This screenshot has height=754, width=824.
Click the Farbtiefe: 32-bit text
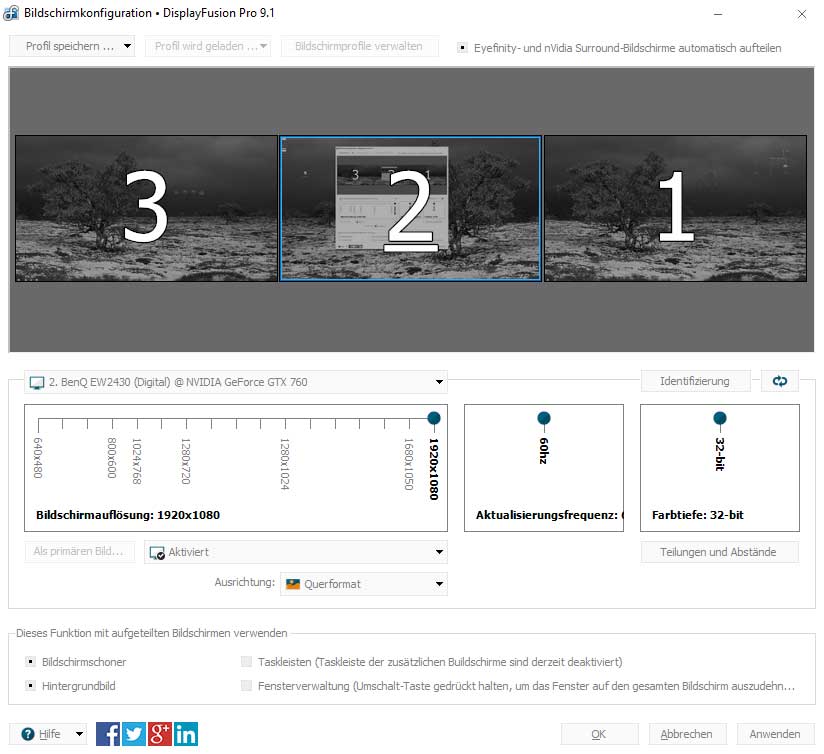click(698, 515)
